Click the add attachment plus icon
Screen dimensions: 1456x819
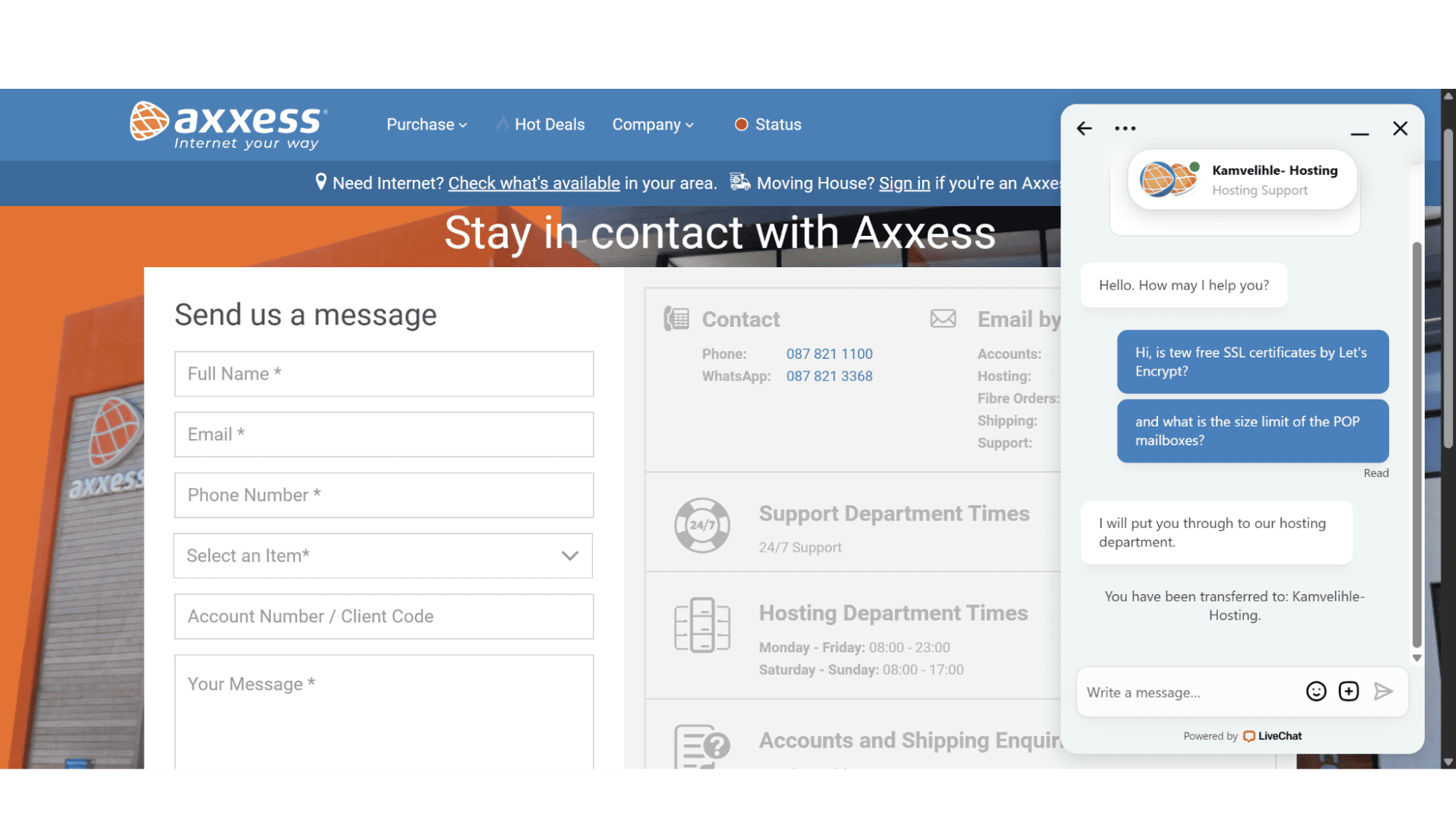pyautogui.click(x=1349, y=692)
